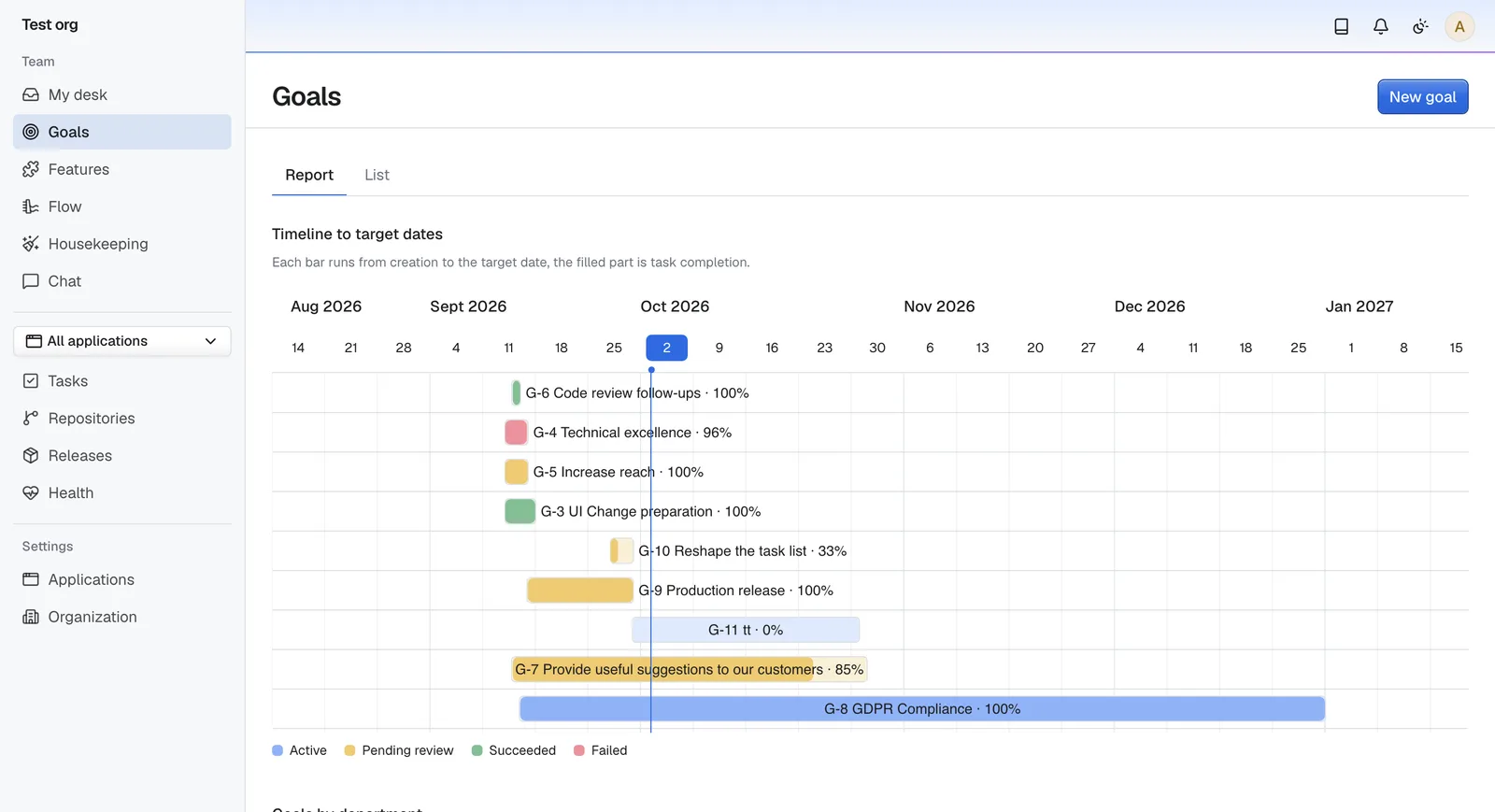Click the yellow G-9 Production release bar
Screen dimensions: 1495x812
(580, 591)
